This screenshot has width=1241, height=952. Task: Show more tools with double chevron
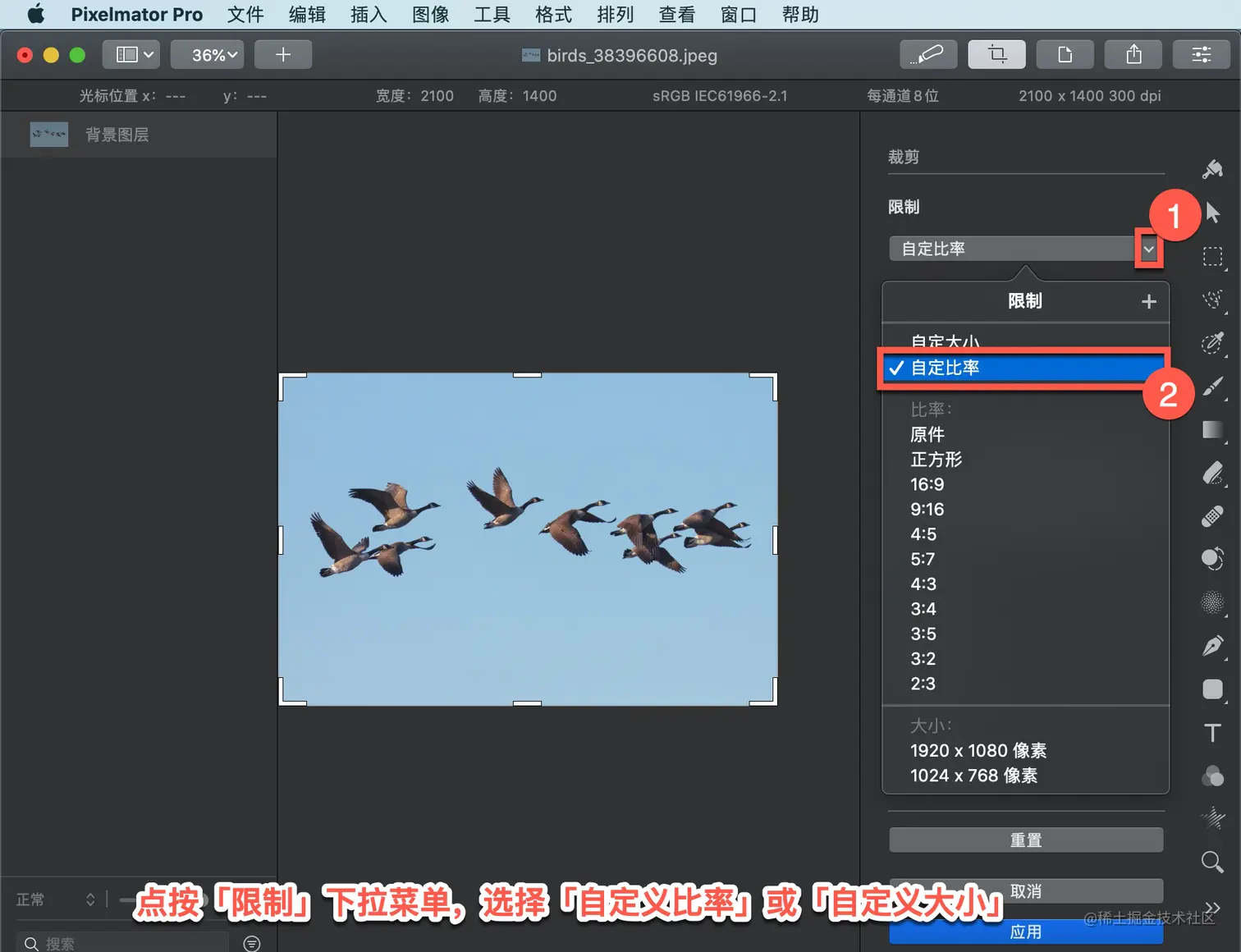(1212, 907)
